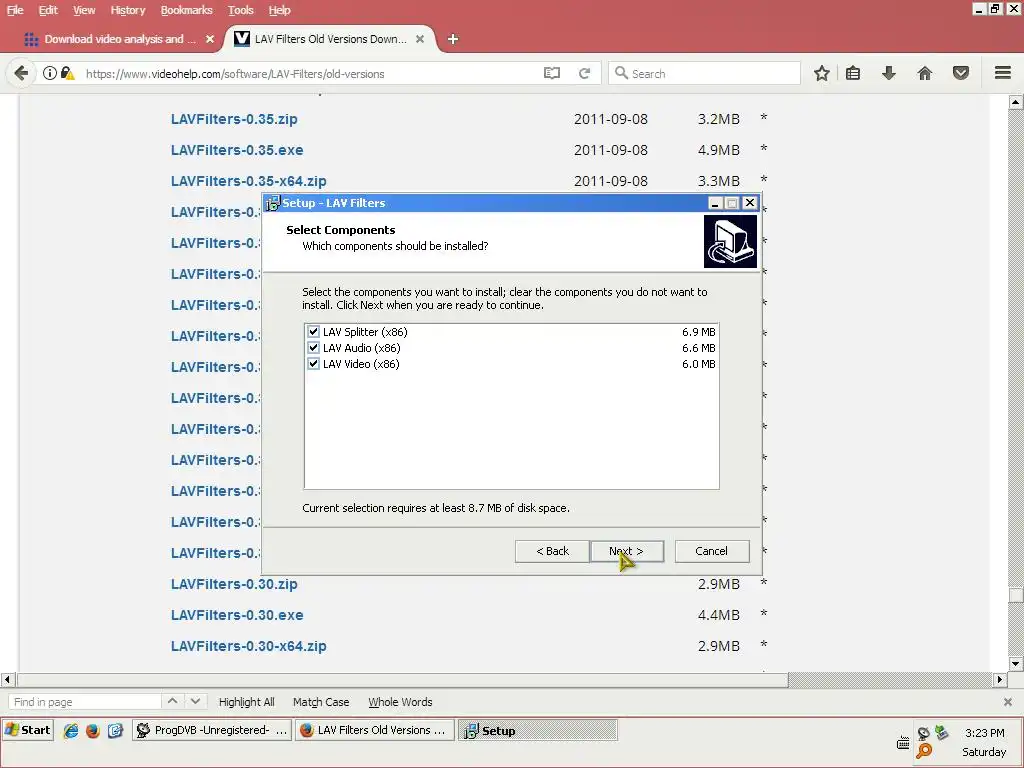1024x768 pixels.
Task: Go to the Firefox home page icon
Action: pos(925,73)
